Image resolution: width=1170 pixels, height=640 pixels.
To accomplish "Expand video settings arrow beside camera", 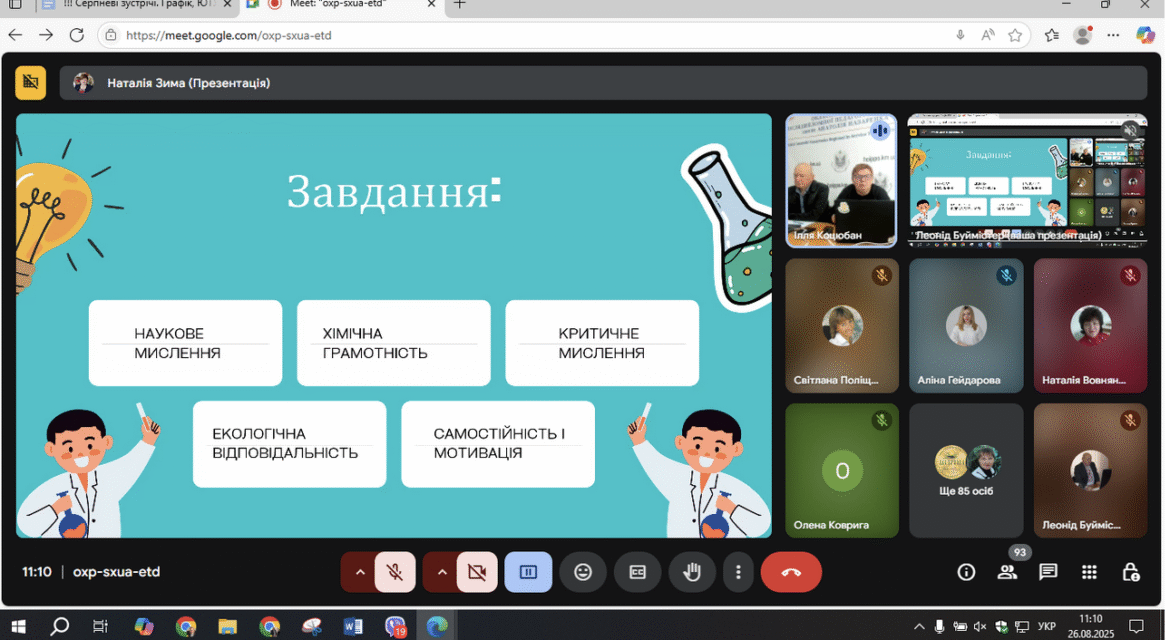I will 442,572.
